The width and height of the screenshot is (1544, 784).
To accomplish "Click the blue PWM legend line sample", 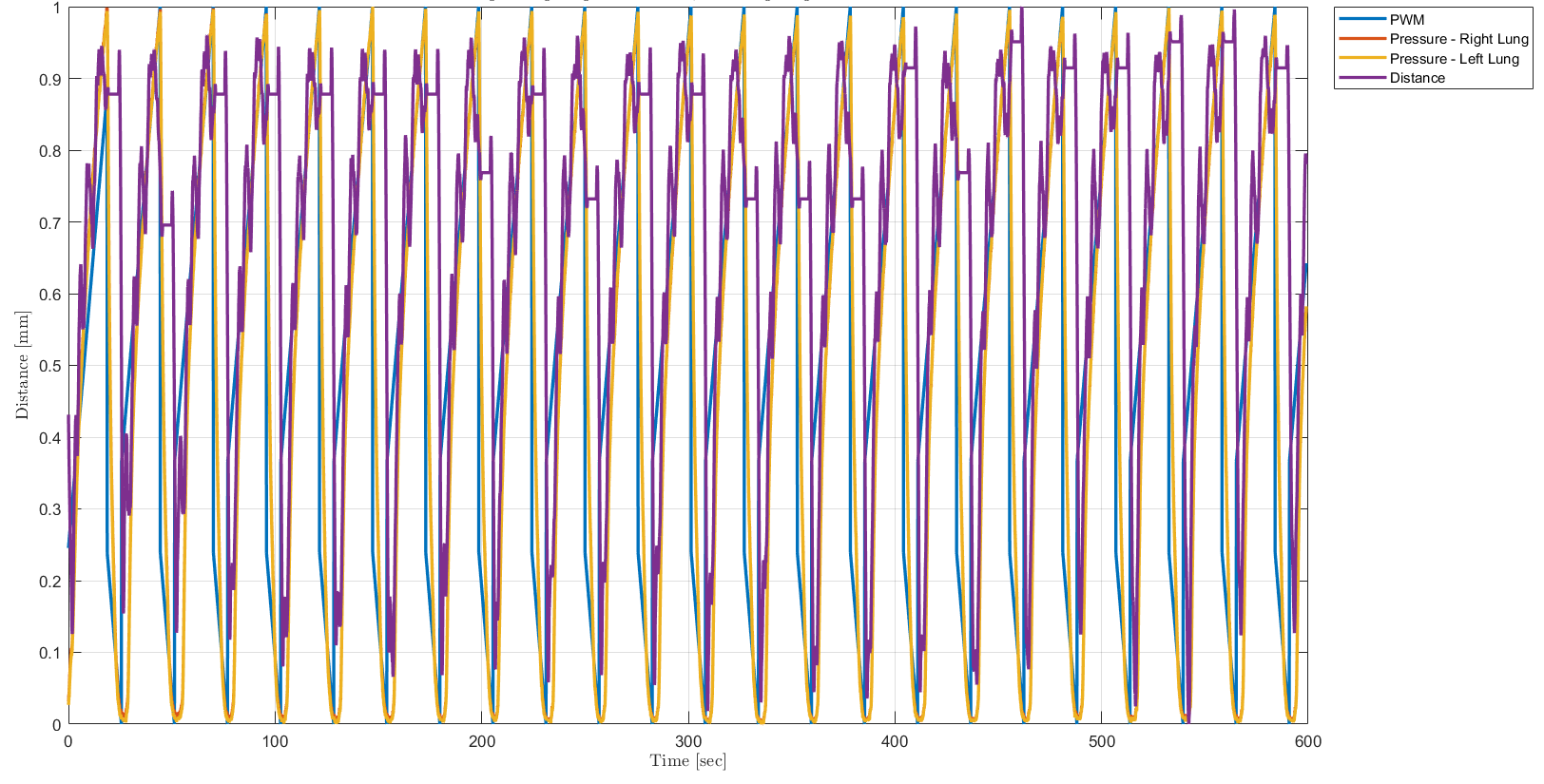I will pos(1361,19).
